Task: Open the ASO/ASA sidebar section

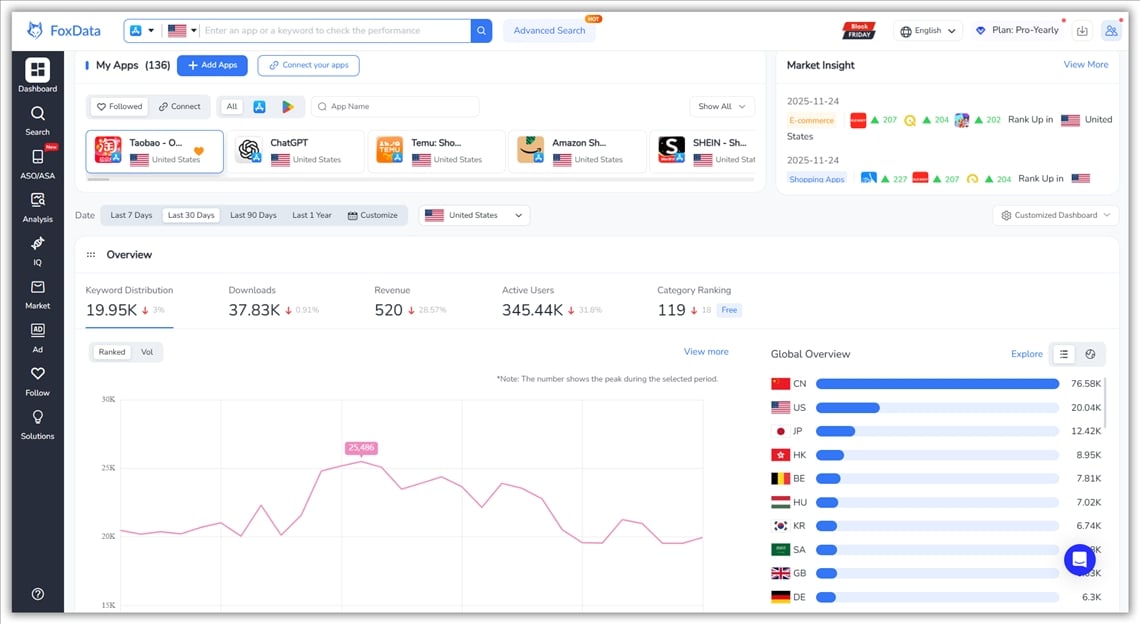Action: click(x=37, y=163)
